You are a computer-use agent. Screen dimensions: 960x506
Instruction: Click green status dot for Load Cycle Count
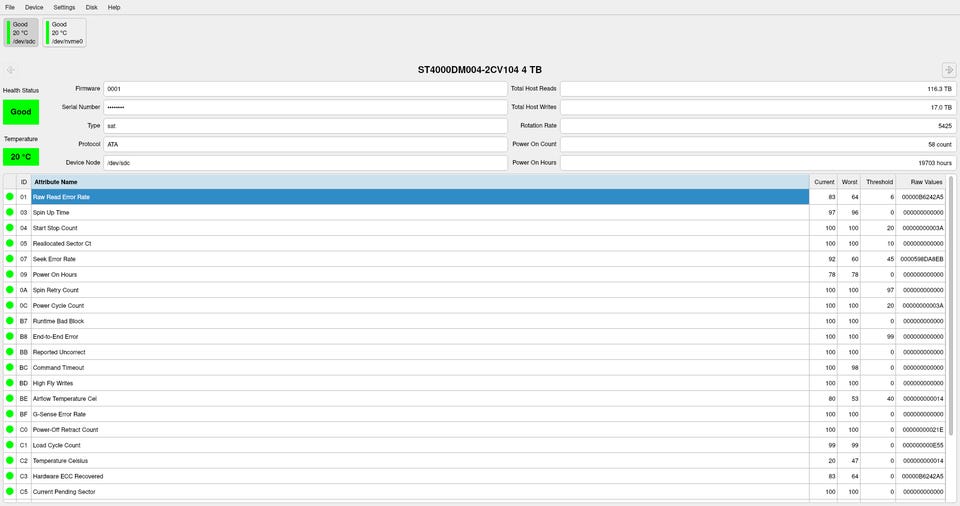pyautogui.click(x=10, y=445)
